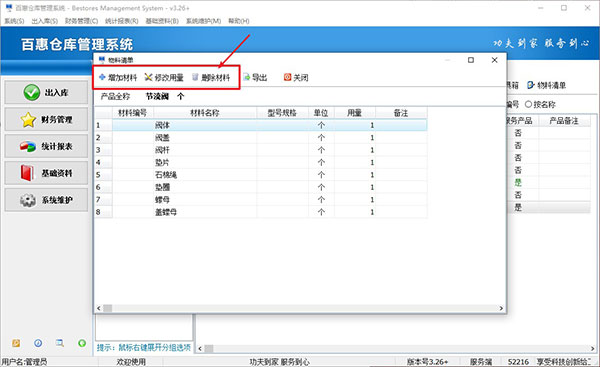Click the 备注 column header

click(401, 113)
